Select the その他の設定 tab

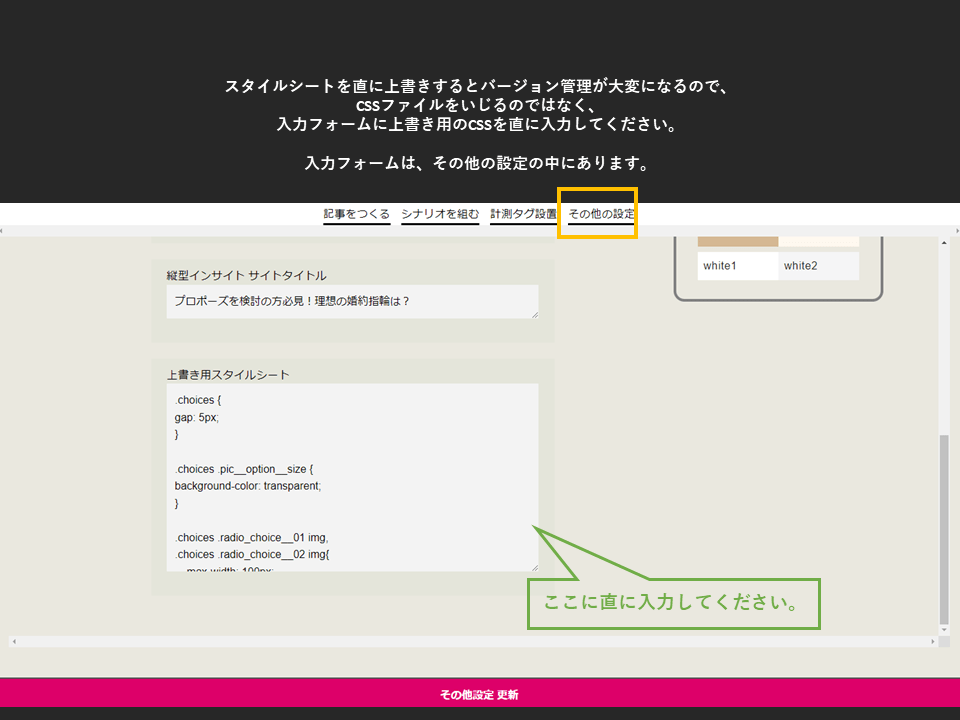[x=600, y=214]
